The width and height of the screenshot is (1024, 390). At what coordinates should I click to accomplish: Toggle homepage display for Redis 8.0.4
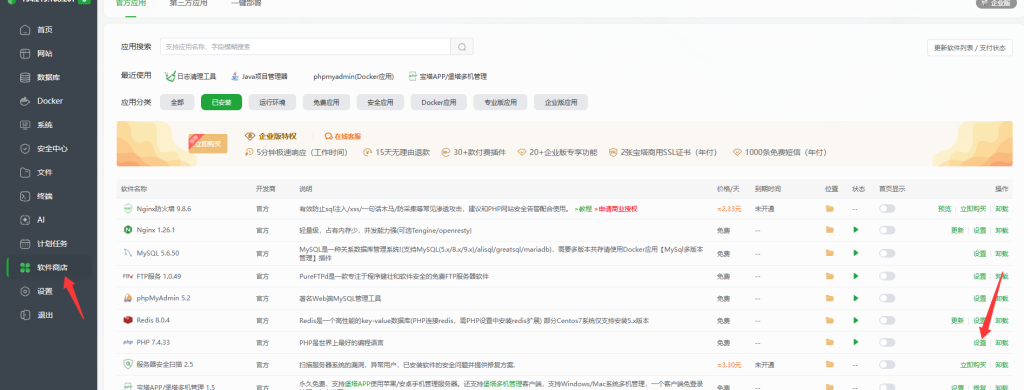[x=887, y=321]
